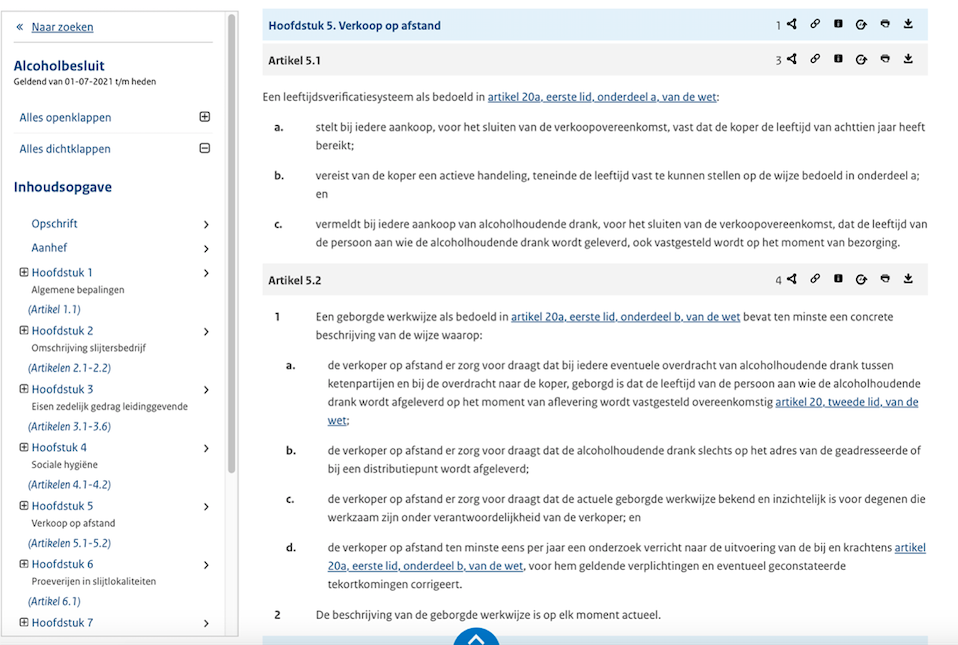Toggle Alles openklappen plus box

(205, 117)
